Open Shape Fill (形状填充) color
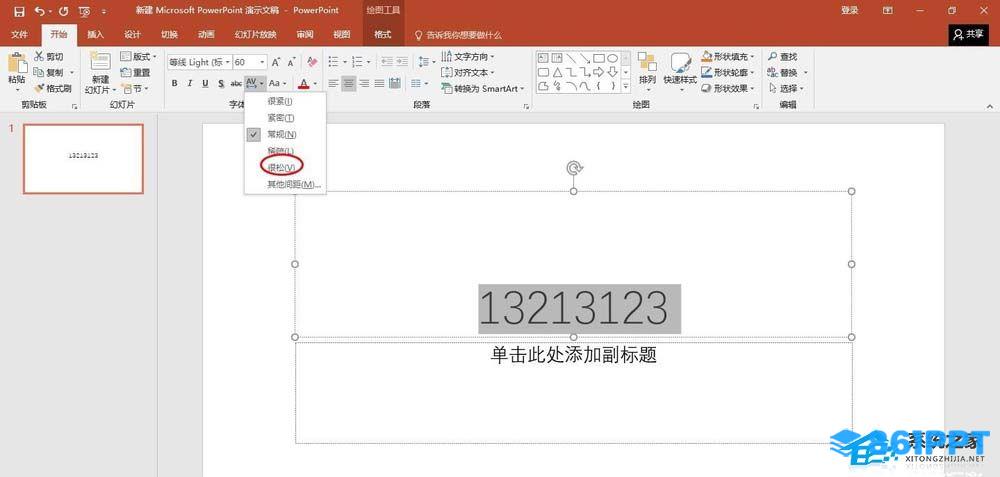This screenshot has height=477, width=1000. click(x=728, y=57)
